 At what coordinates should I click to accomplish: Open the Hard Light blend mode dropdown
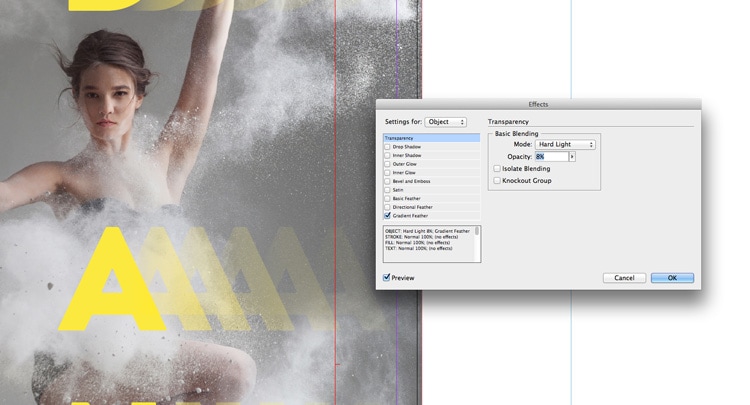565,144
